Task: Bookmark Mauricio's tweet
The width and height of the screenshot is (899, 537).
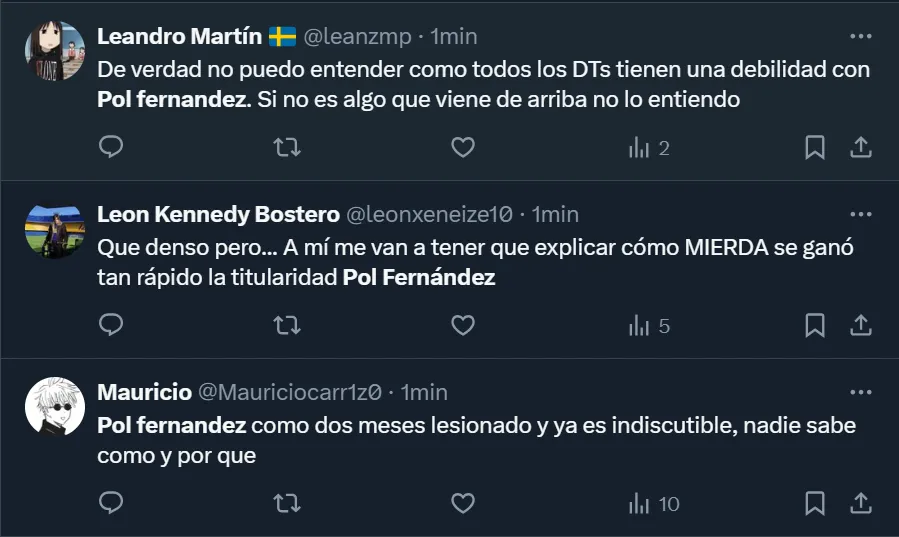Action: (x=815, y=503)
